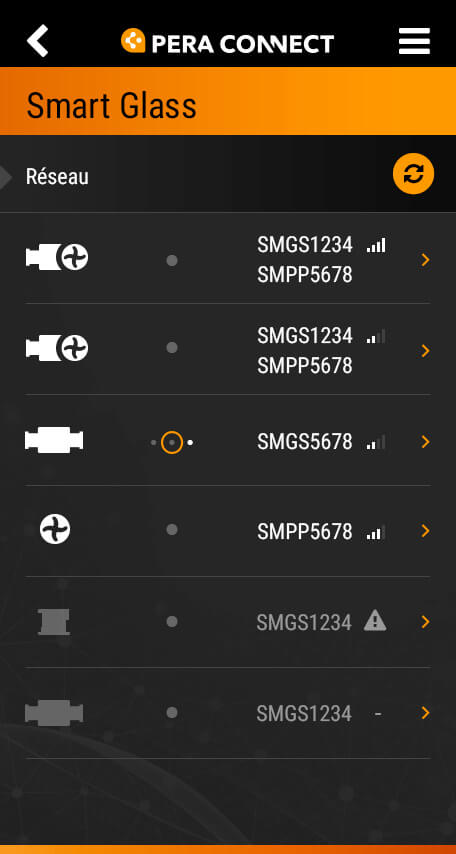This screenshot has height=854, width=456.
Task: Select the first glass-and-fan device icon
Action: point(57,257)
